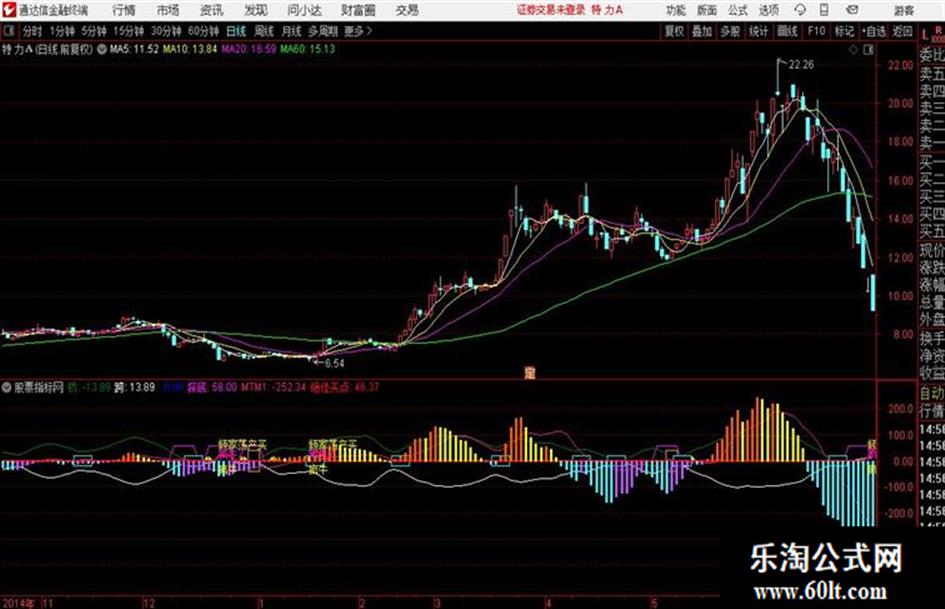Expand the 更多 period options
Viewport: 945px width, 609px height.
coord(358,31)
